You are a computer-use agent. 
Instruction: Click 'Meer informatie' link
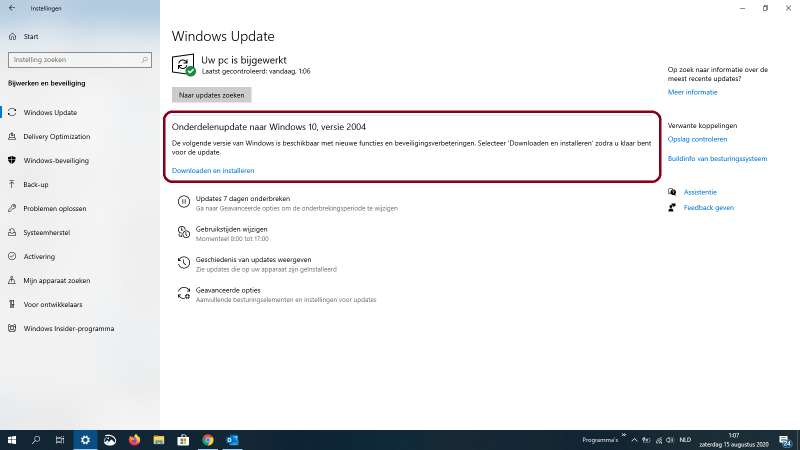coord(692,92)
